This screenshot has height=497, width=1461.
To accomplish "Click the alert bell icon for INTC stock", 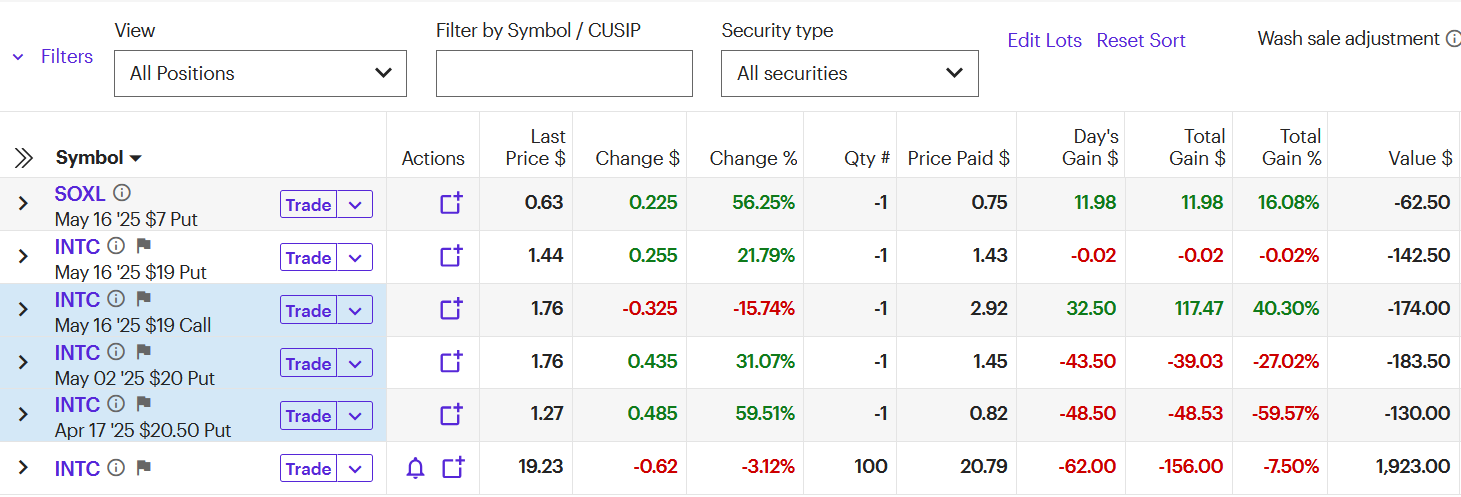I will [x=416, y=468].
